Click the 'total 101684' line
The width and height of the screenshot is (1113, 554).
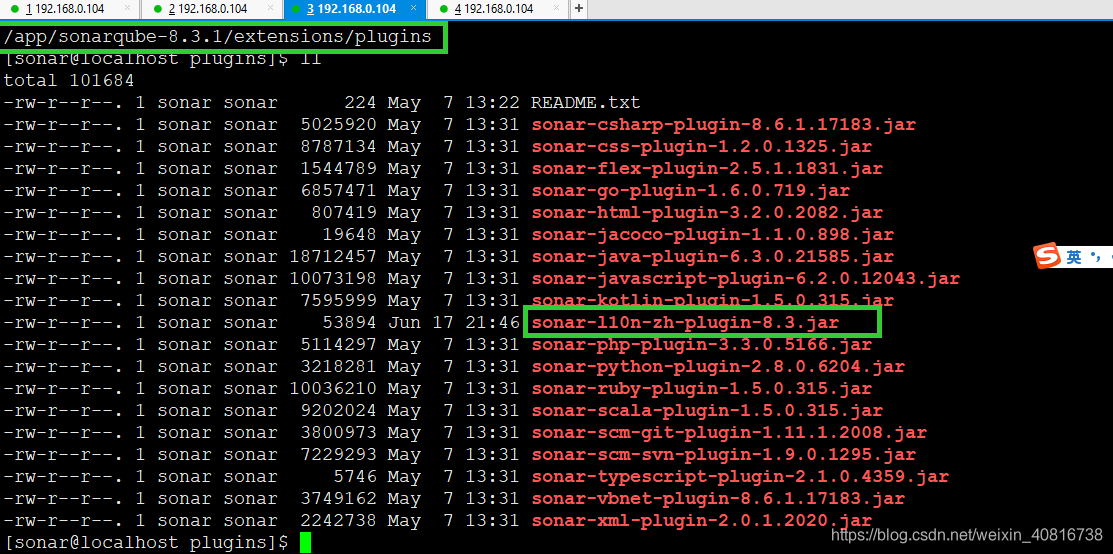point(69,80)
